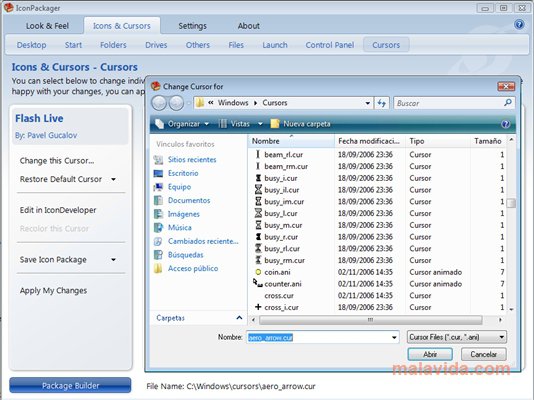Select the Escritorio icon in favorites

[x=158, y=173]
